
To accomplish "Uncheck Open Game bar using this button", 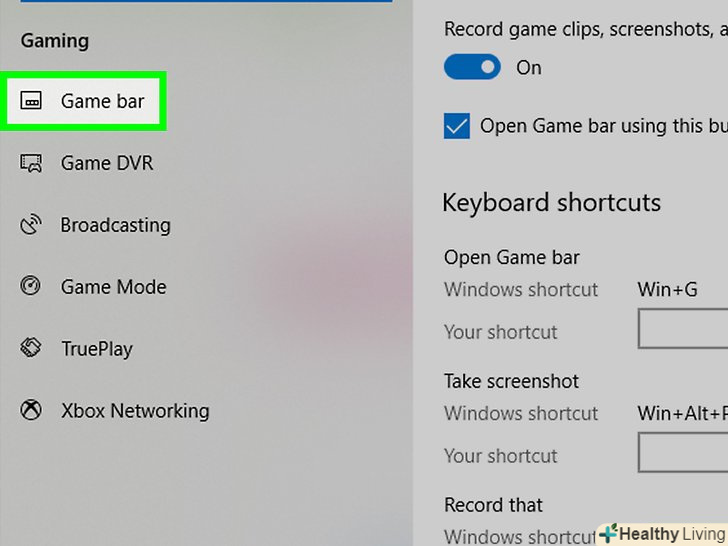I will pos(457,126).
